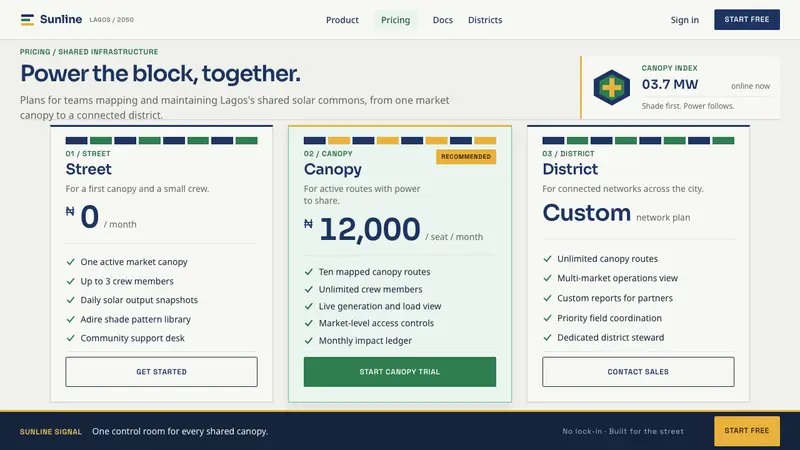Screen dimensions: 800x450
Task: Click checkmark beside Market-level access controls
Action: click(x=309, y=323)
